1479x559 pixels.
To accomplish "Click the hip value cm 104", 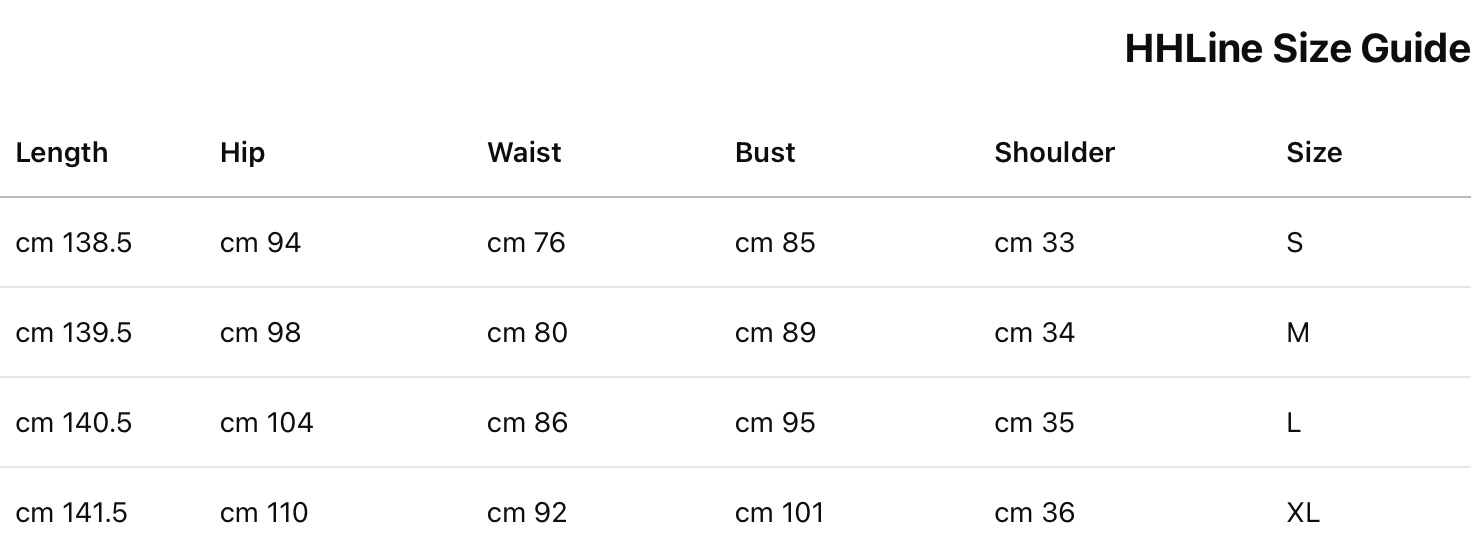I will [266, 423].
